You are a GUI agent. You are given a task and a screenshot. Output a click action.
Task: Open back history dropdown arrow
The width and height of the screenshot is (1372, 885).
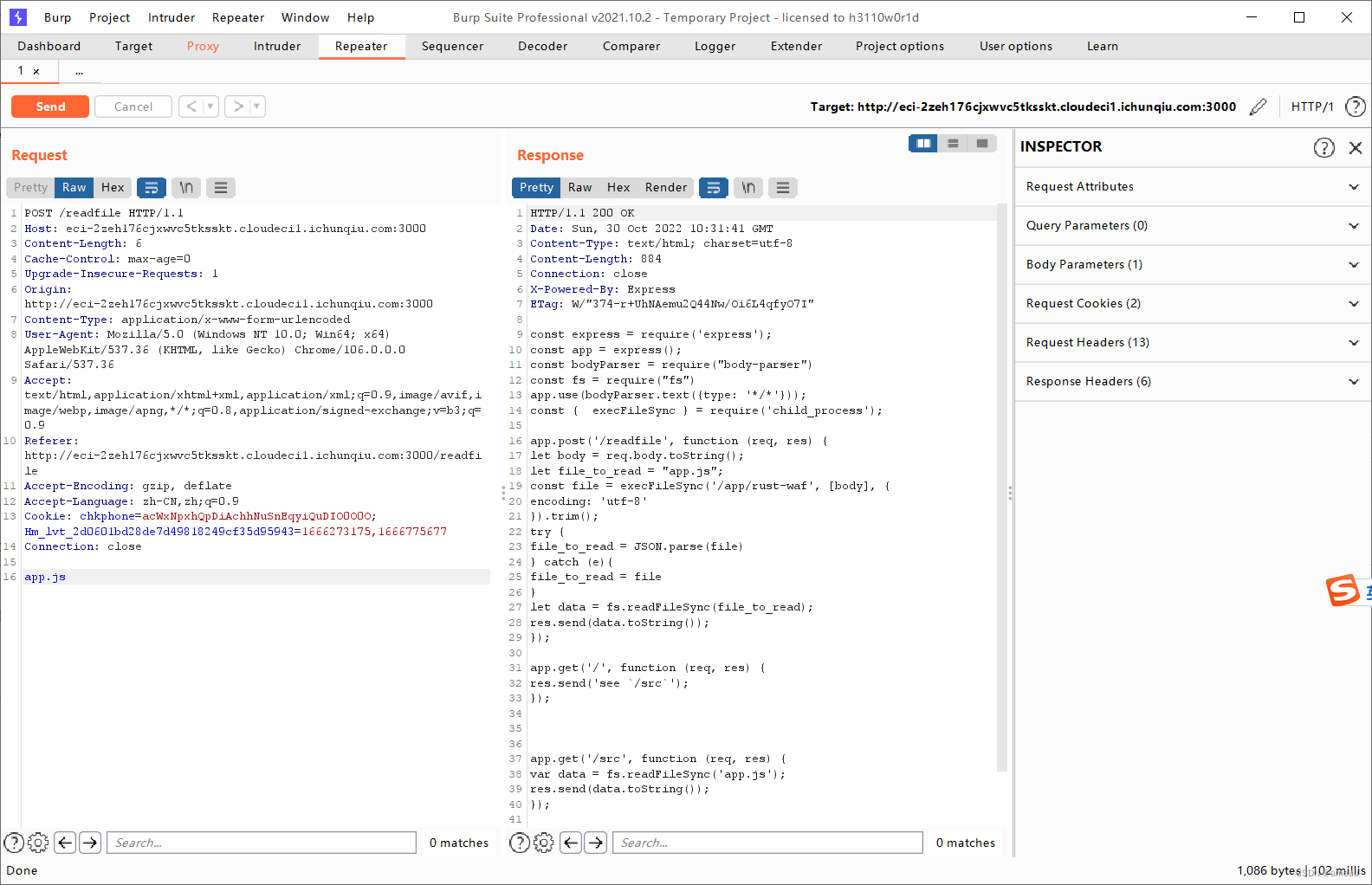[x=210, y=107]
